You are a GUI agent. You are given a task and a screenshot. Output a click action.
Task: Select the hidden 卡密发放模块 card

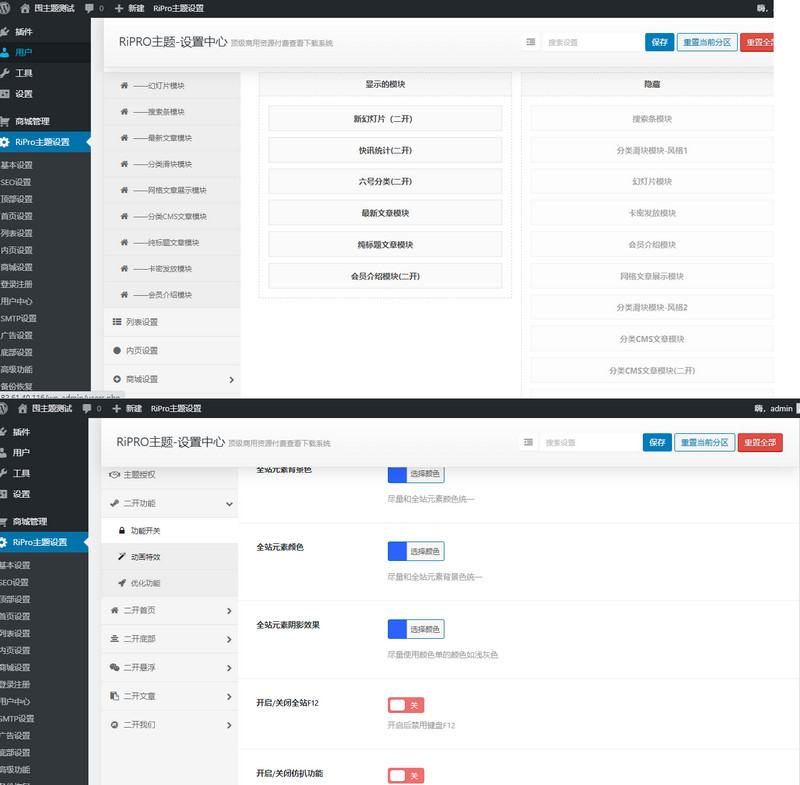[652, 213]
